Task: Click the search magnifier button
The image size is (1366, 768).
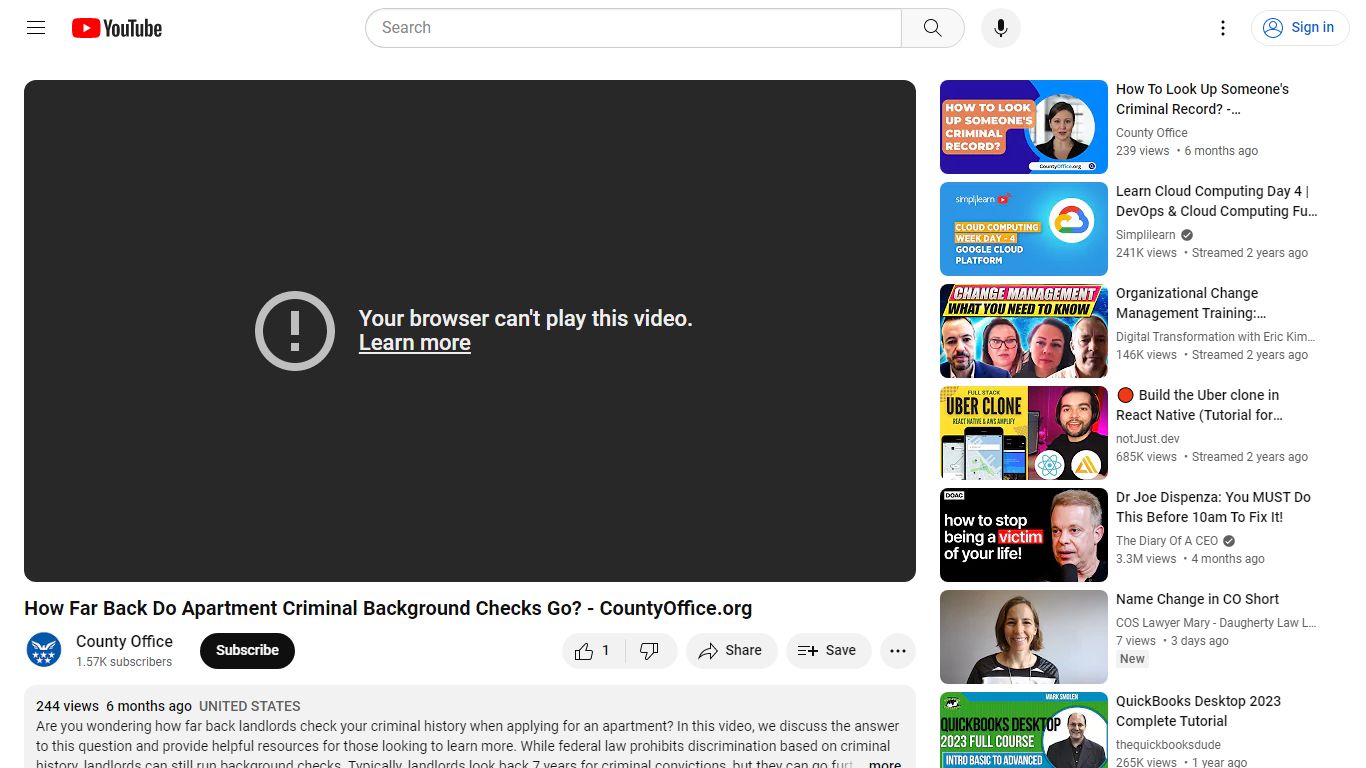Action: [932, 28]
